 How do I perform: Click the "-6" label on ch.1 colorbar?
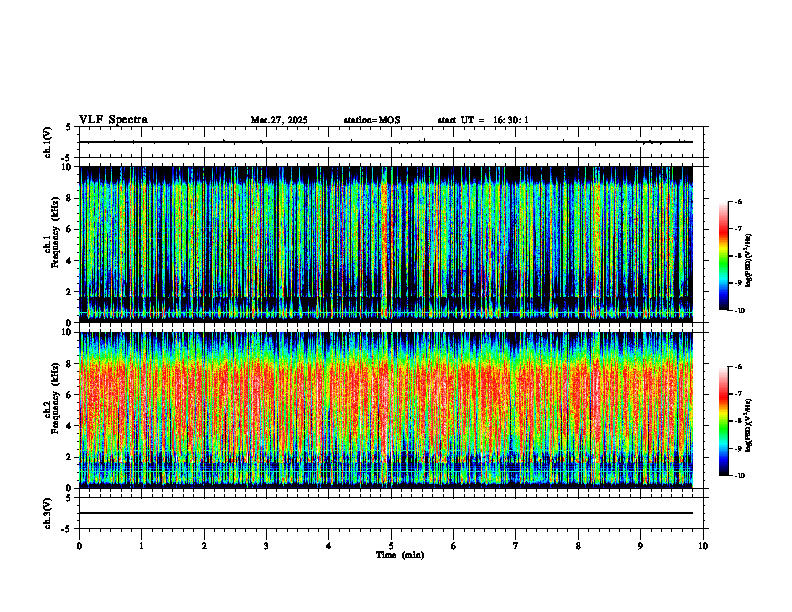(738, 201)
